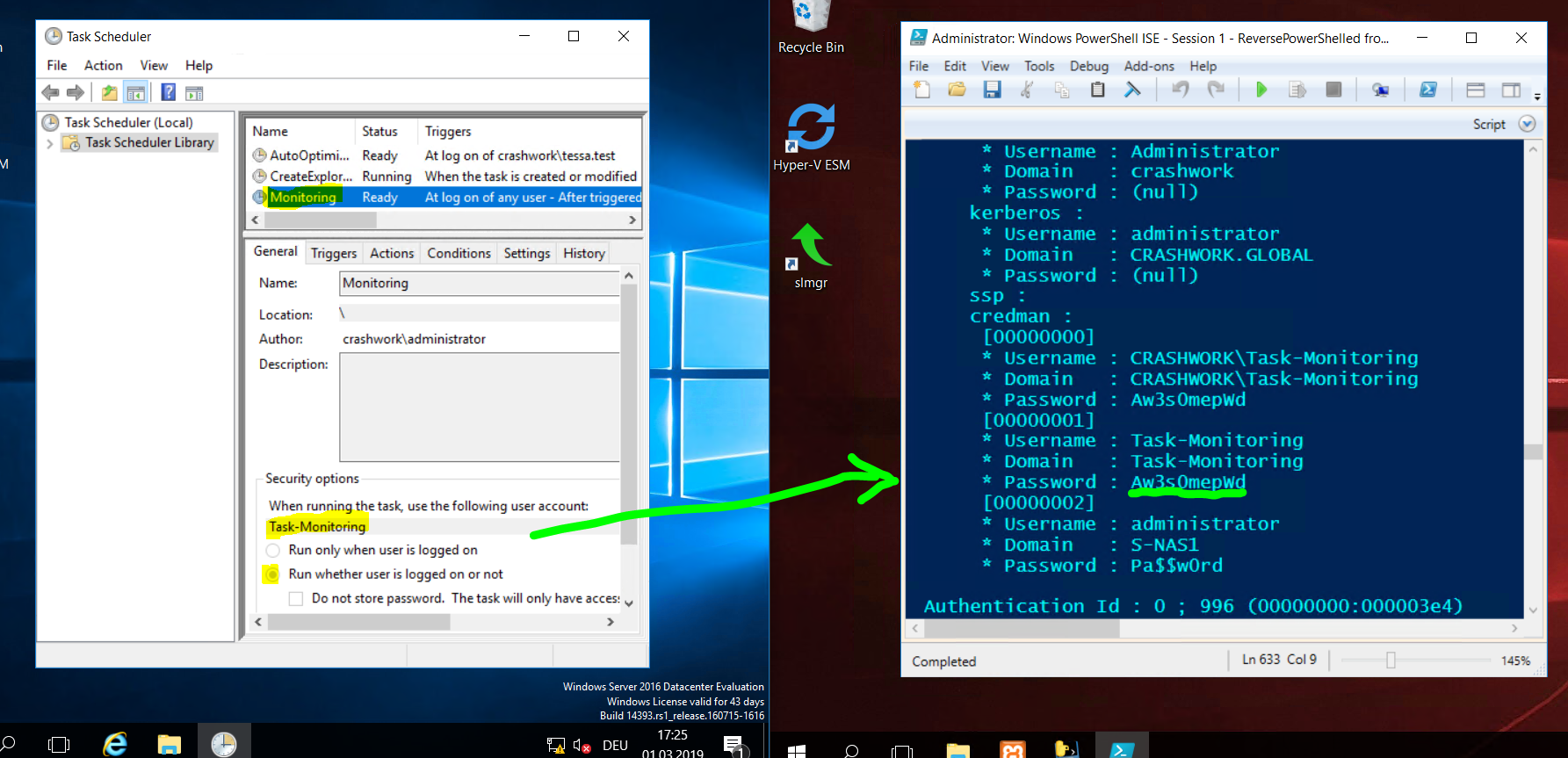Clear the console pane in ISE
The height and width of the screenshot is (758, 1568).
click(x=1132, y=90)
